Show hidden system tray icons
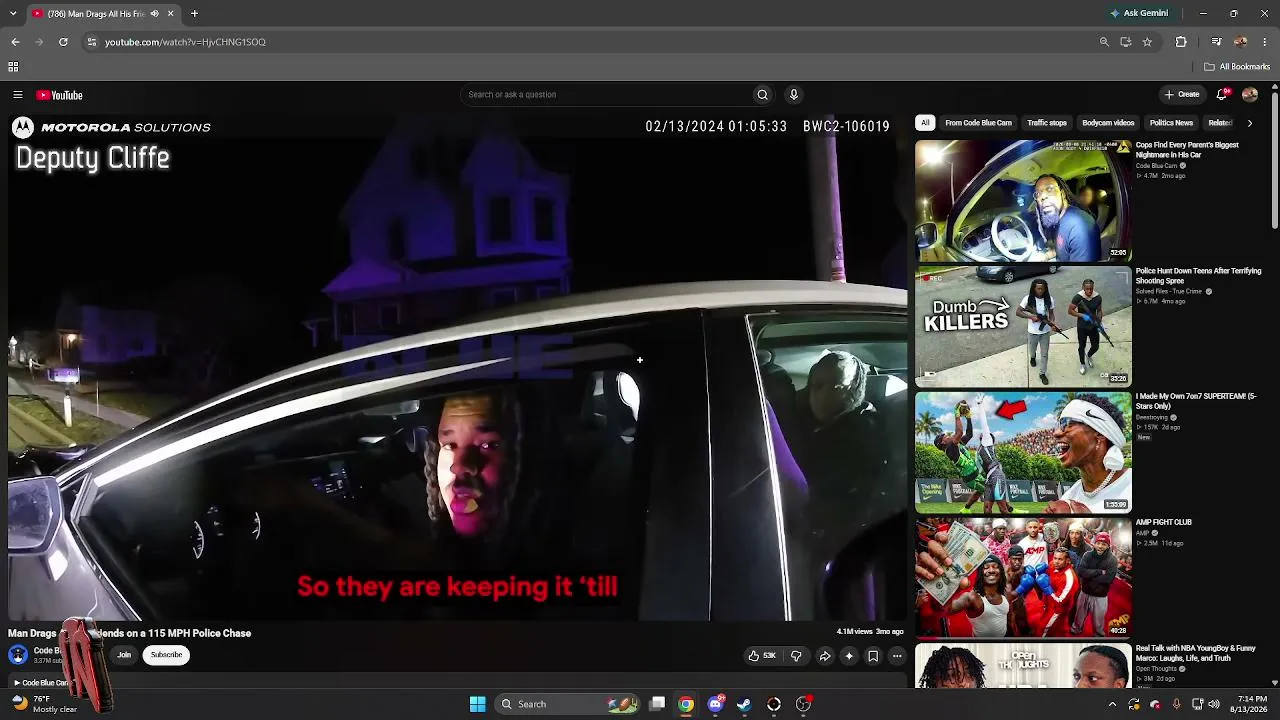 (1112, 704)
